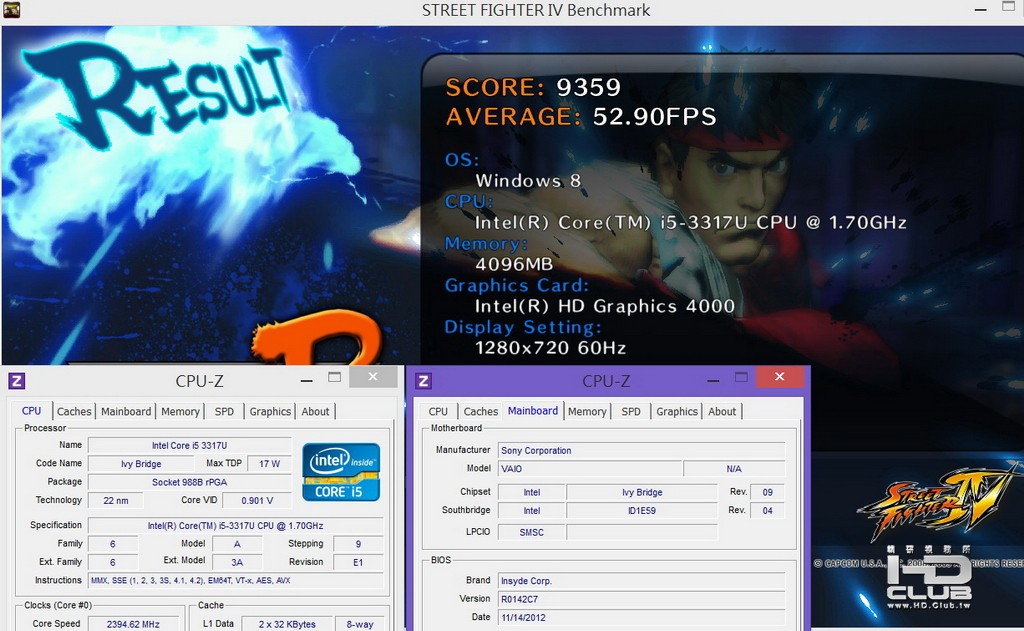Open About tab in right CPU-Z window
The width and height of the screenshot is (1024, 631).
[x=722, y=412]
